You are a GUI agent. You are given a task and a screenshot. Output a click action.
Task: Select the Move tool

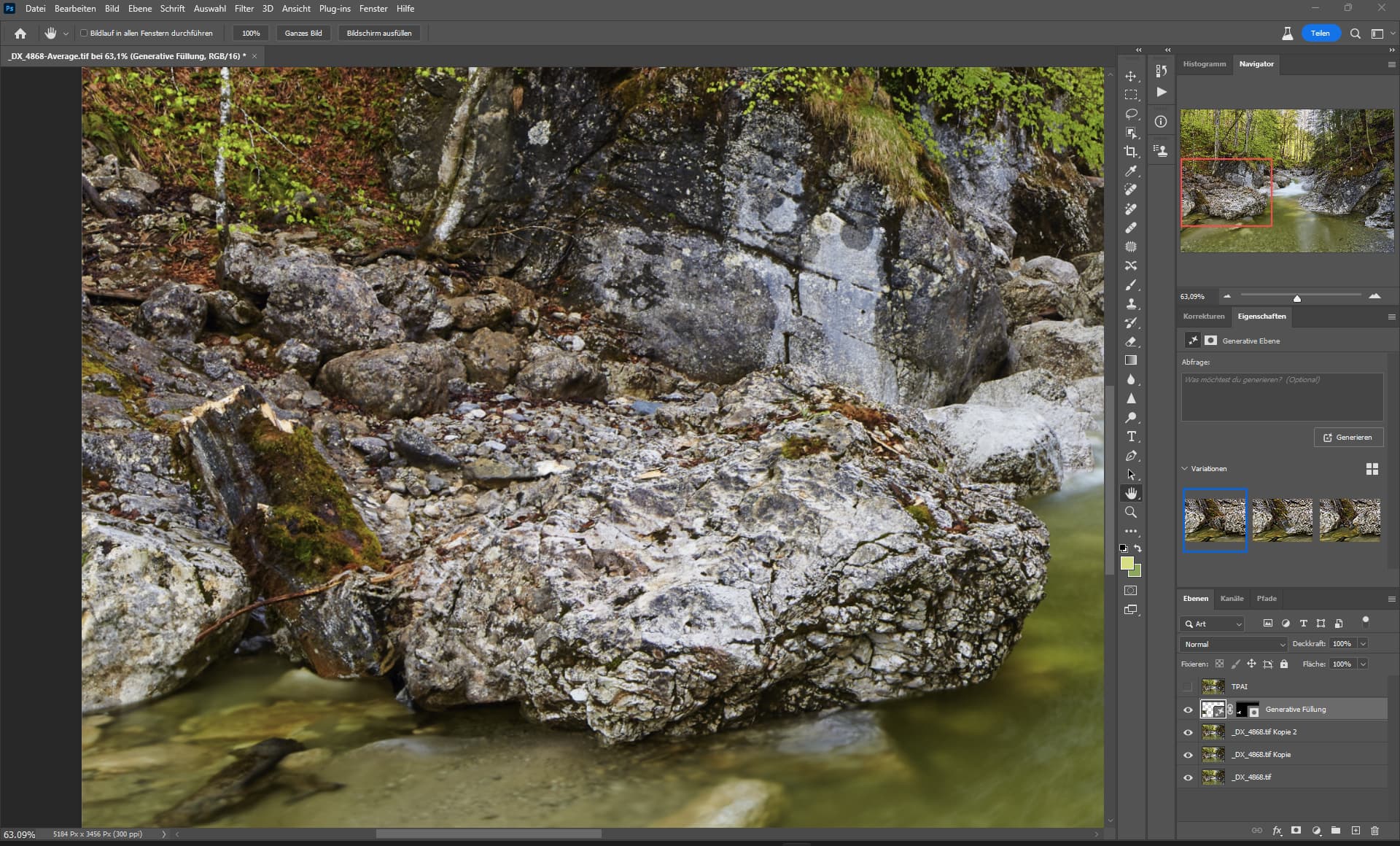coord(1131,76)
